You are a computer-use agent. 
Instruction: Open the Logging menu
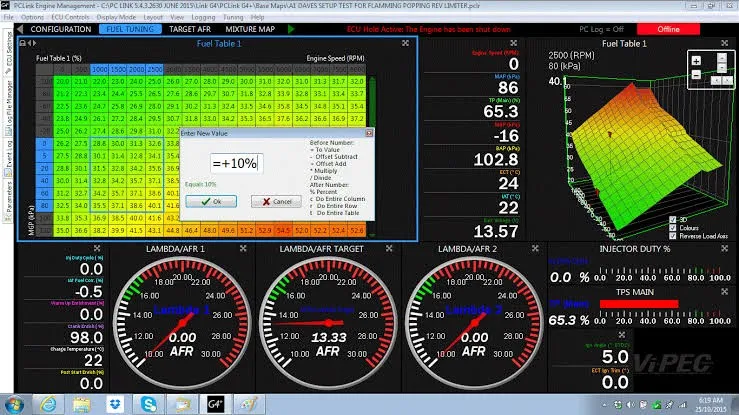pyautogui.click(x=203, y=17)
